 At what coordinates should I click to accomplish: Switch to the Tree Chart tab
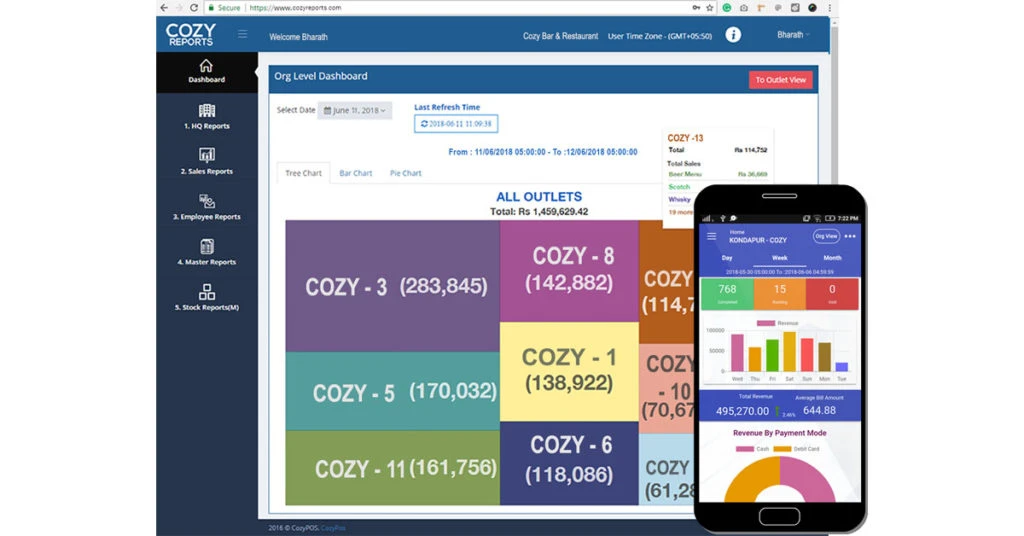point(303,173)
